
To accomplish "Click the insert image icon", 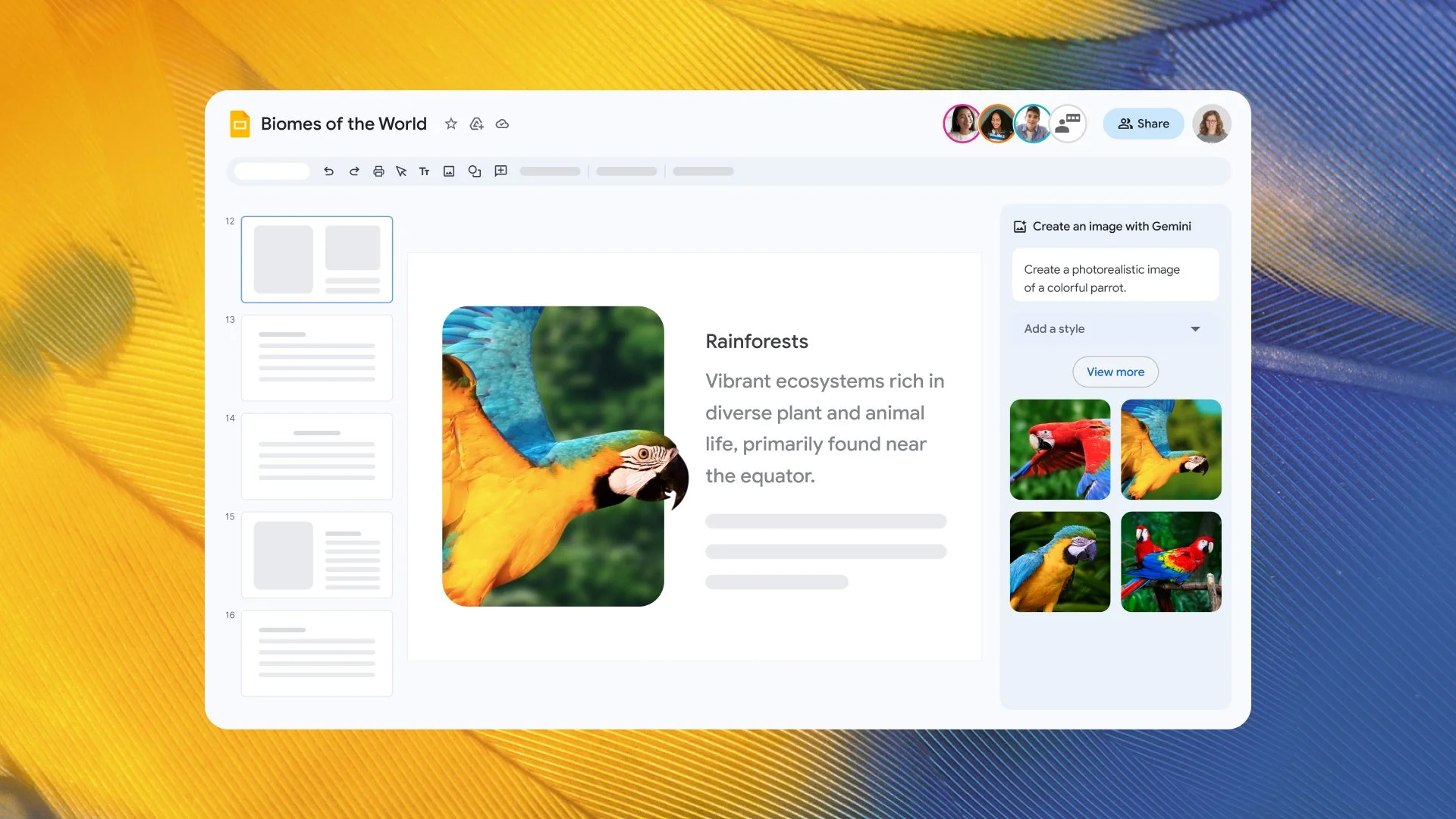I will tap(449, 171).
